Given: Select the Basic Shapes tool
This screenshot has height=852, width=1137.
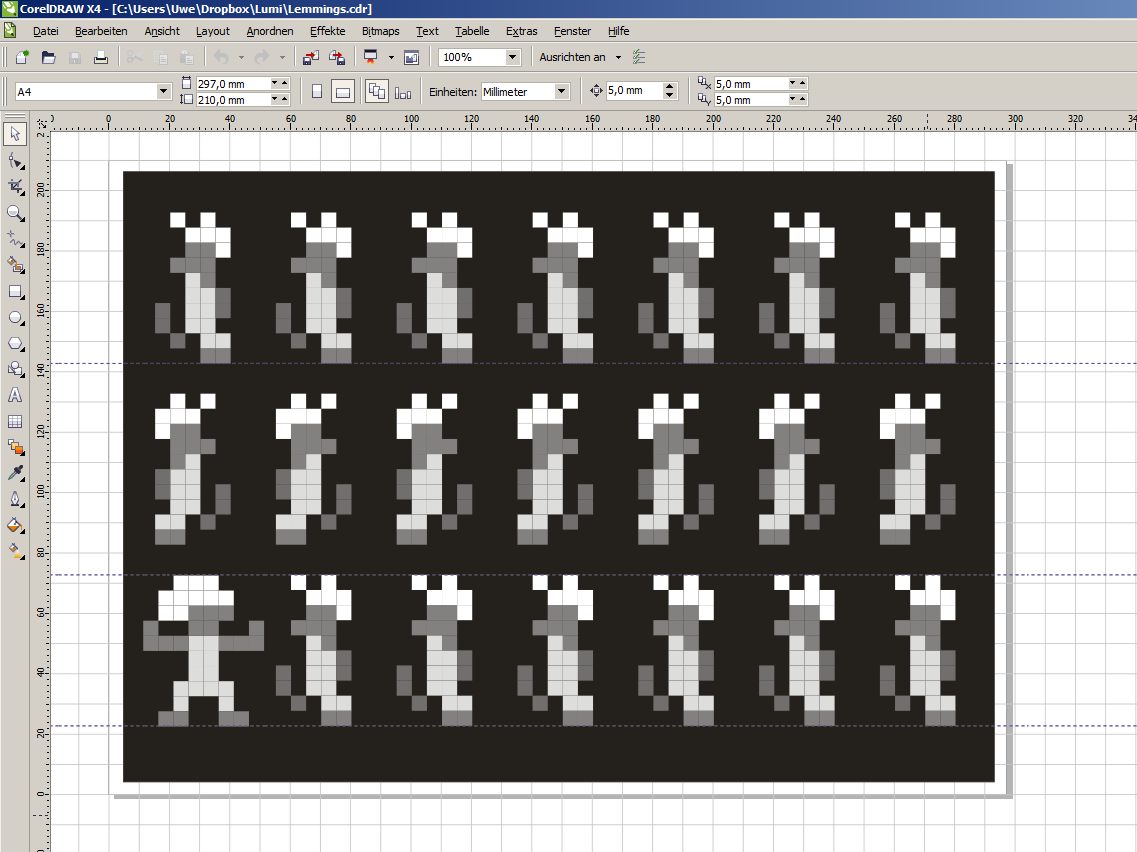Looking at the screenshot, I should 15,369.
